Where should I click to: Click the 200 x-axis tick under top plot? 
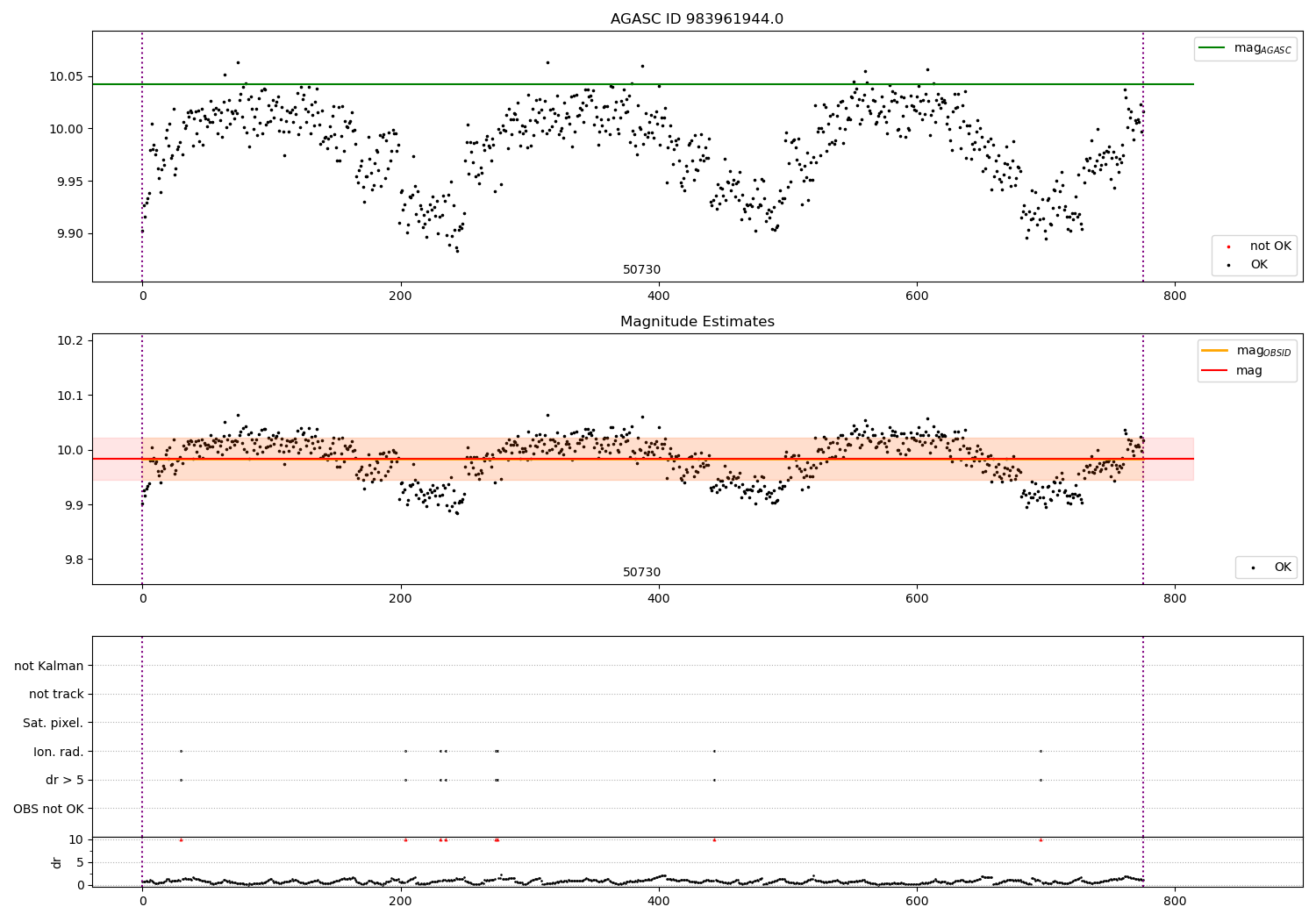[x=400, y=296]
